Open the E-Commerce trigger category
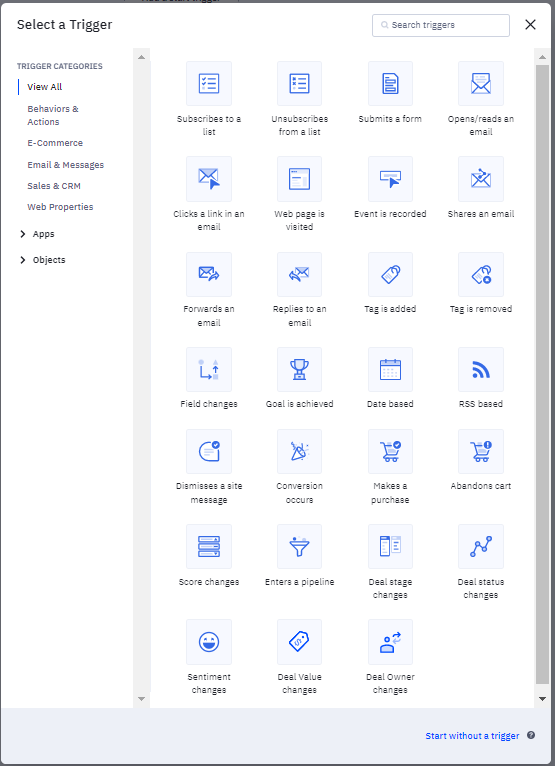 (x=55, y=143)
